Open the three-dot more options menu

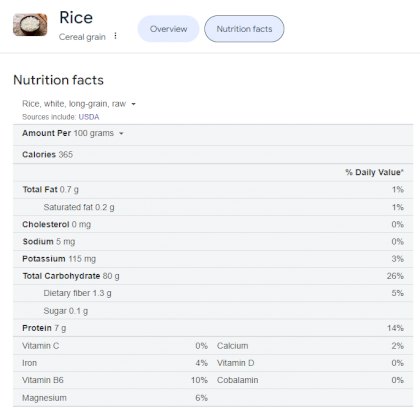click(x=115, y=36)
